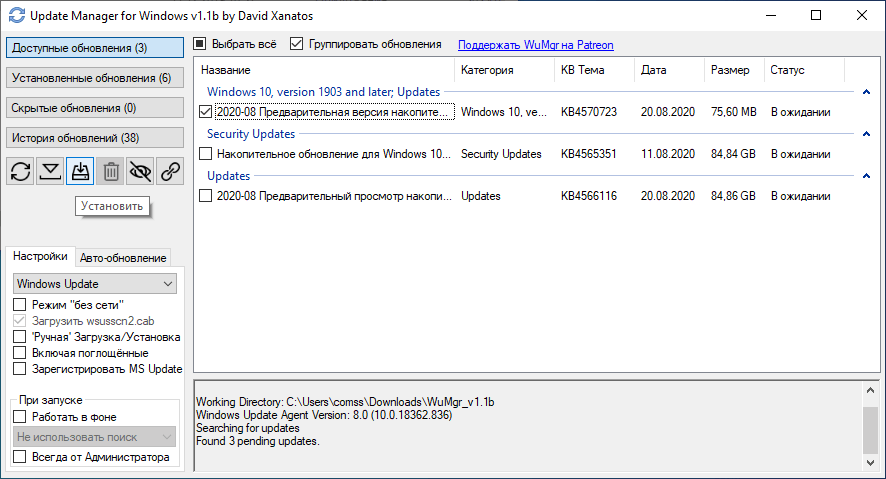The width and height of the screenshot is (886, 479).
Task: Sort by 'KB Тема' column header
Action: pos(594,70)
